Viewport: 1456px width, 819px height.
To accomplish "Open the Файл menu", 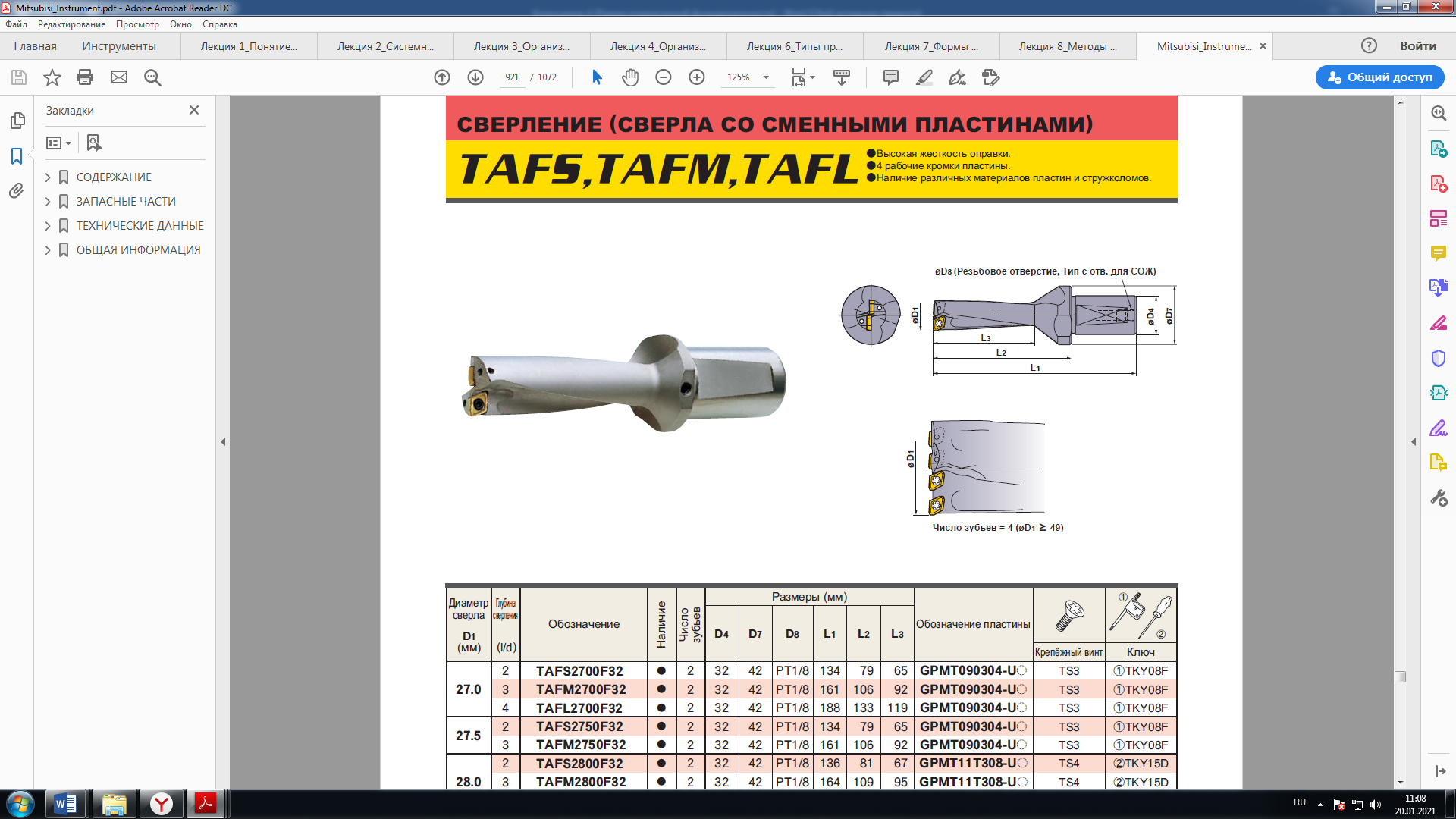I will (16, 24).
